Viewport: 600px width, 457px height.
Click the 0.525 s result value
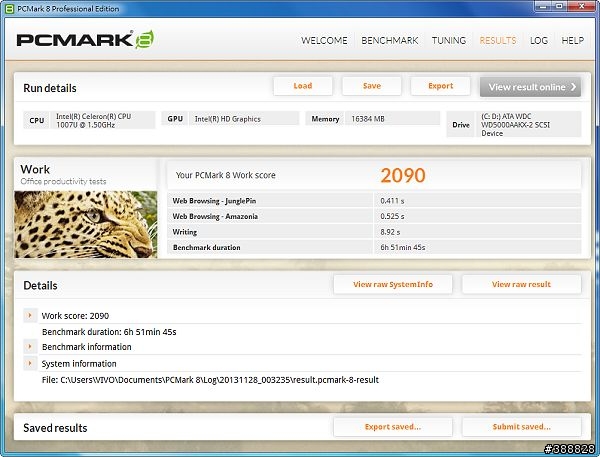click(x=392, y=216)
